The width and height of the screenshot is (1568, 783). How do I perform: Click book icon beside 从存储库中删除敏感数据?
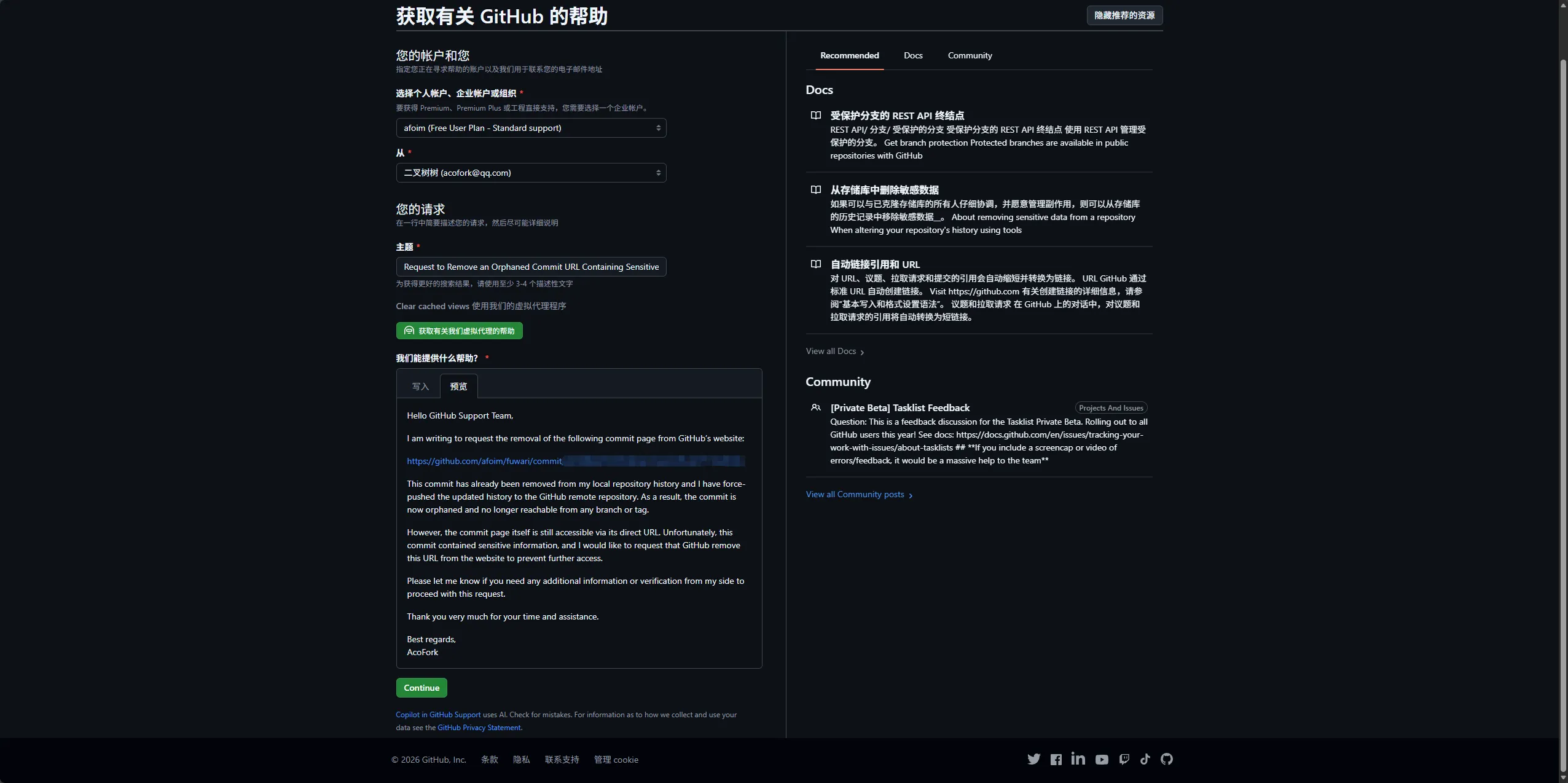[x=815, y=190]
